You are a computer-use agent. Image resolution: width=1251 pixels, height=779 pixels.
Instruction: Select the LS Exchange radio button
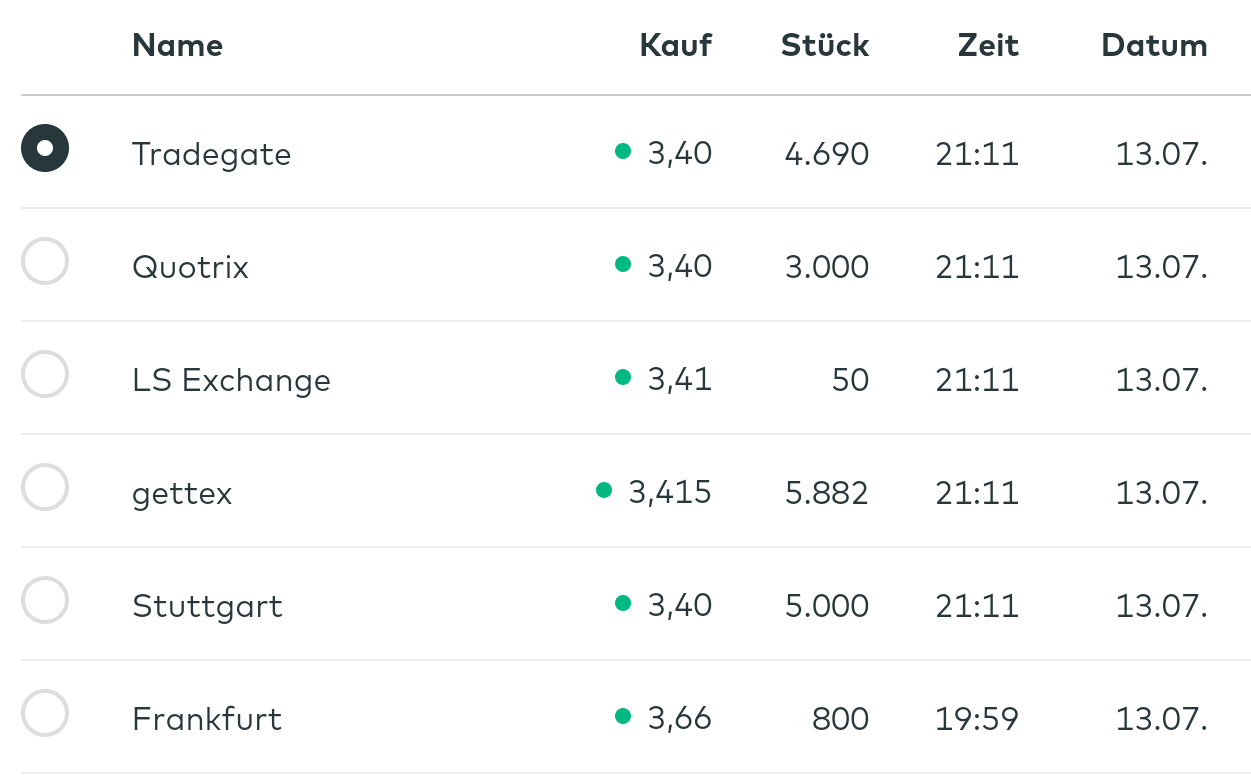point(45,375)
